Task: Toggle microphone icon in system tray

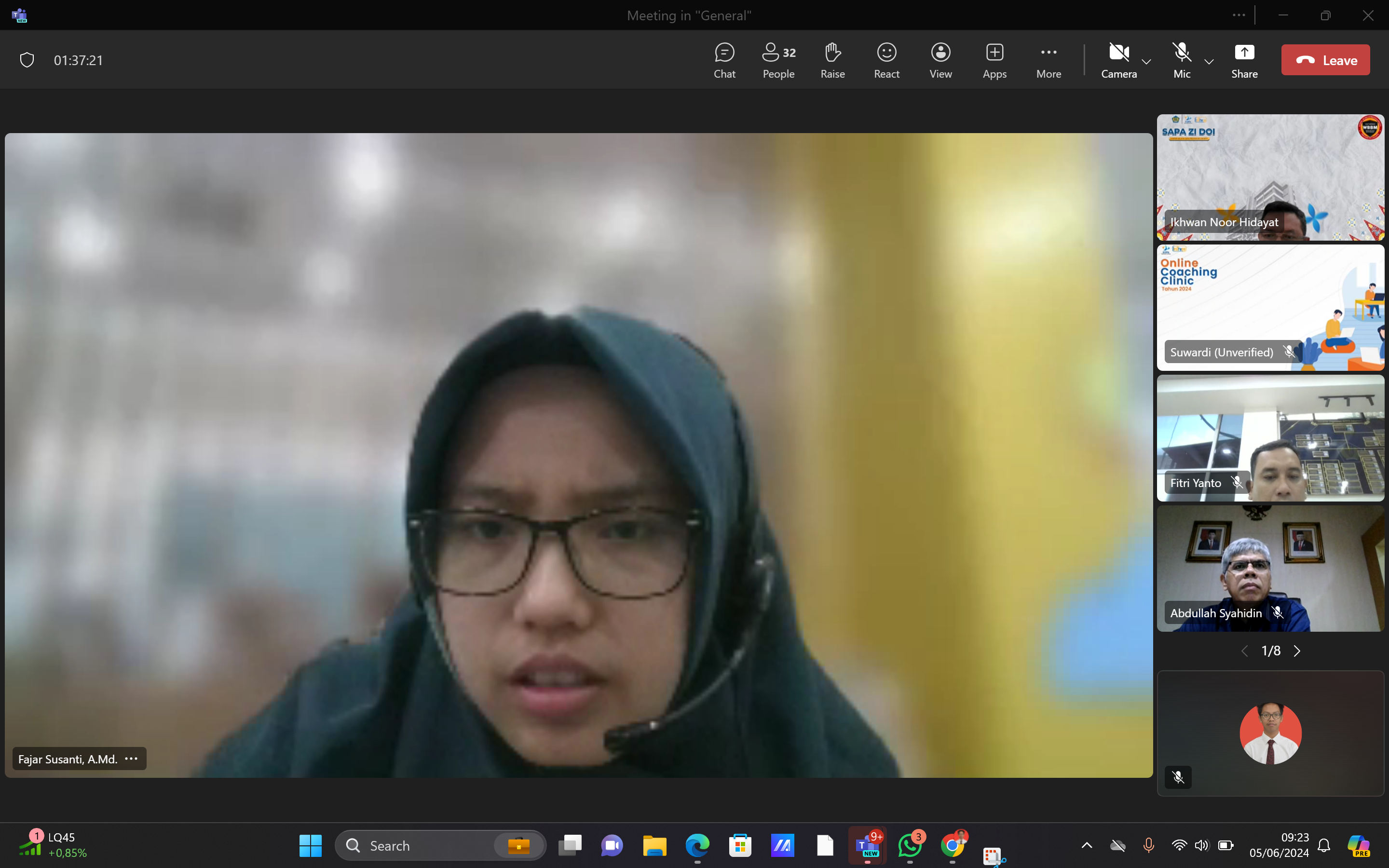Action: (x=1148, y=845)
